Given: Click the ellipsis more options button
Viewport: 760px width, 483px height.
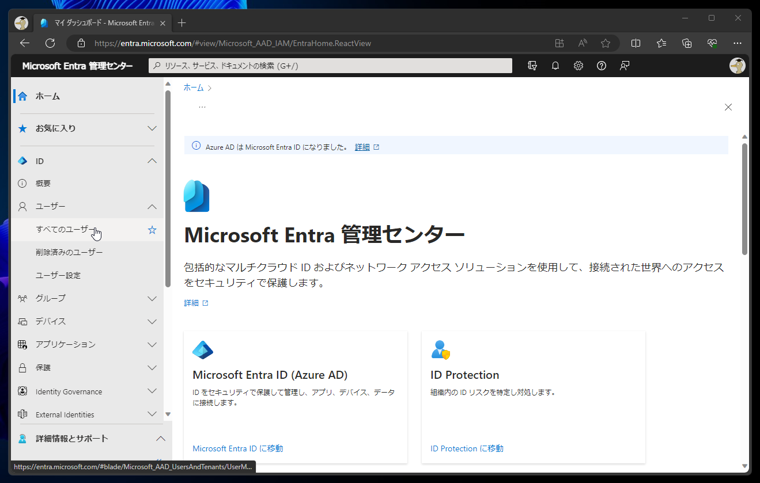Looking at the screenshot, I should (x=202, y=107).
